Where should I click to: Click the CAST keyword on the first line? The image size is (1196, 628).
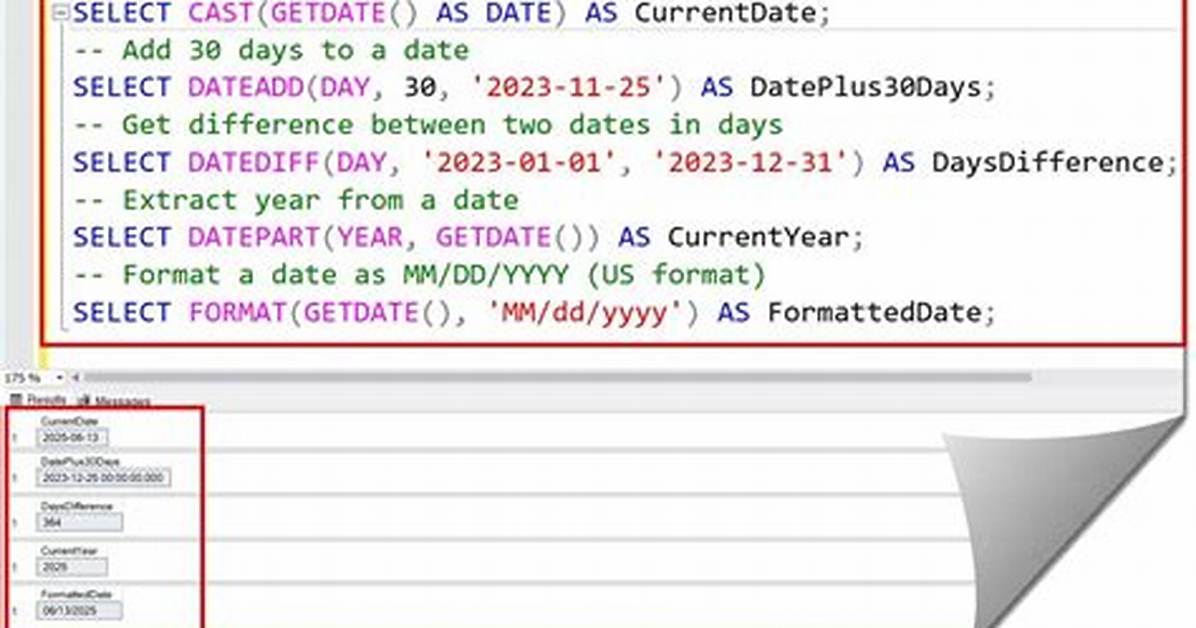pyautogui.click(x=221, y=13)
